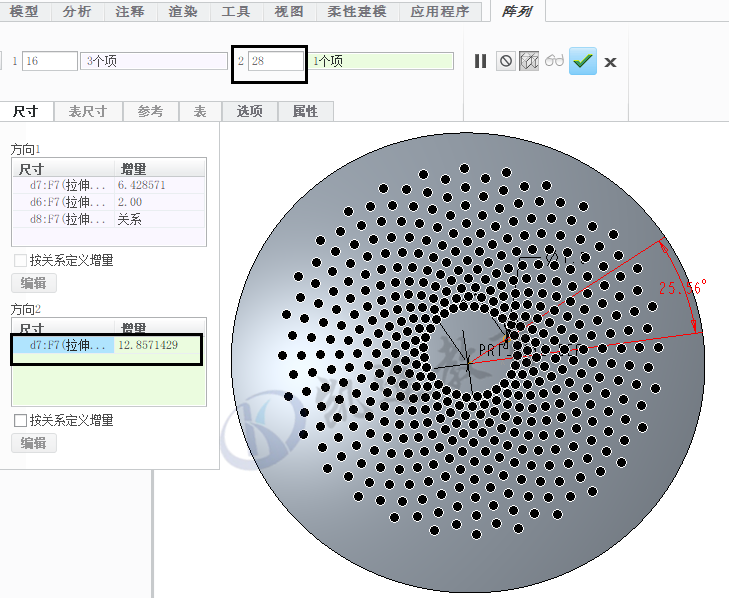Viewport: 729px width, 598px height.
Task: Click the 1个项 direction 2 collector
Action: (x=381, y=61)
